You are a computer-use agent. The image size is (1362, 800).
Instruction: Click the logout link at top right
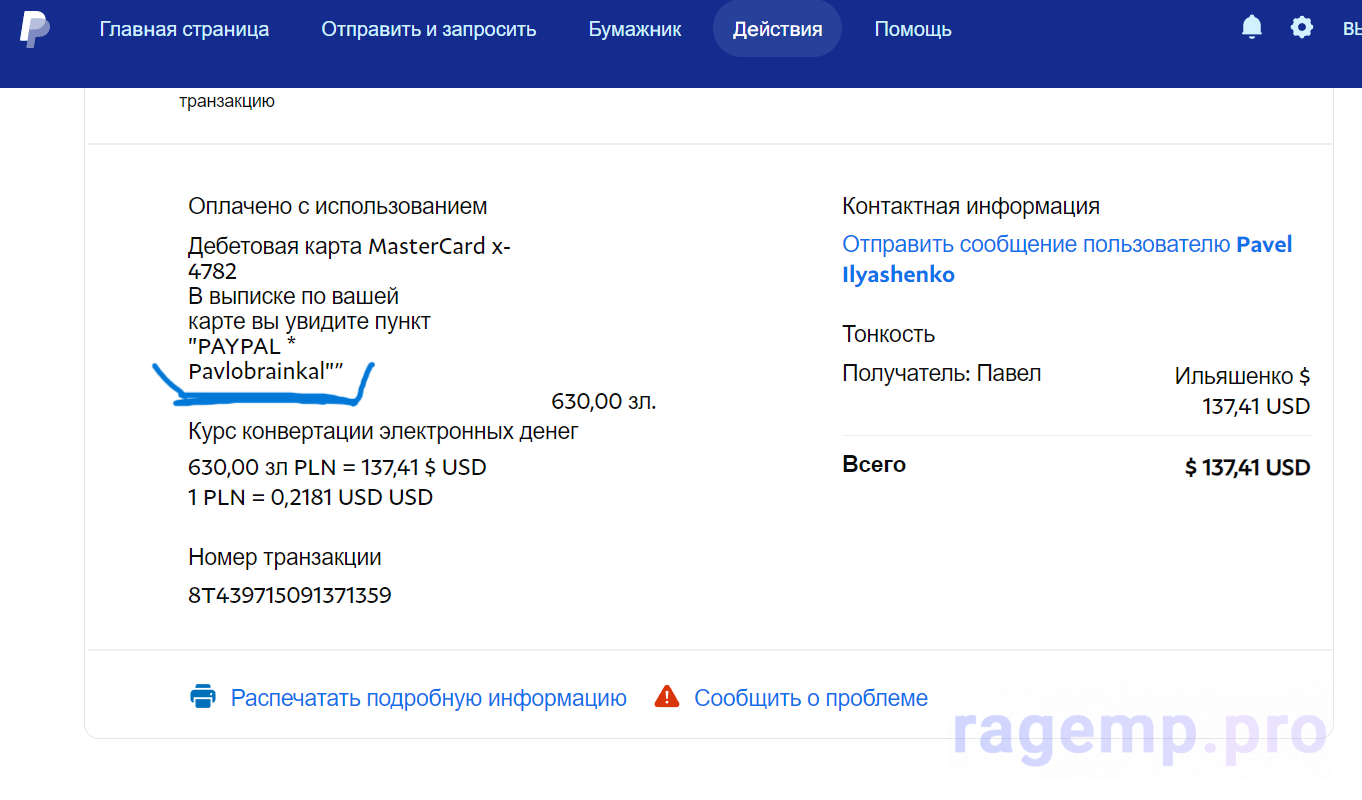1352,29
